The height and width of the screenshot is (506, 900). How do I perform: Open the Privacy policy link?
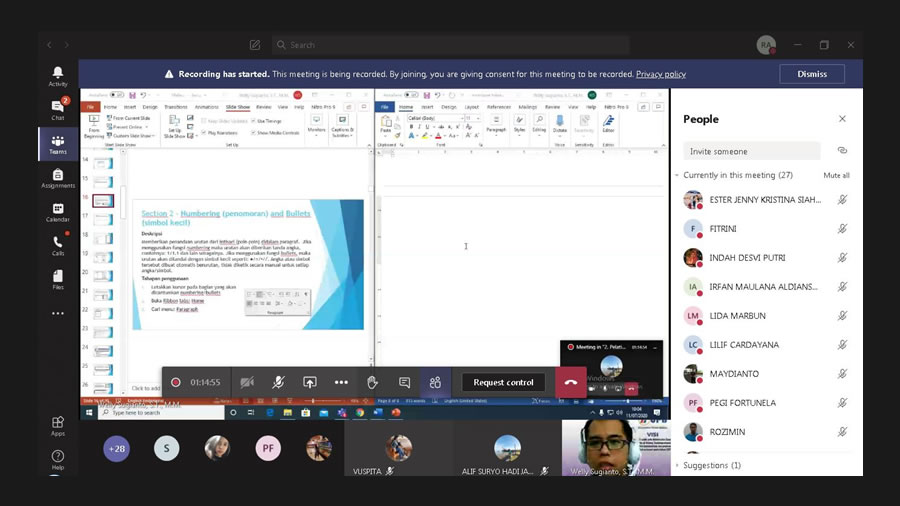coord(660,74)
